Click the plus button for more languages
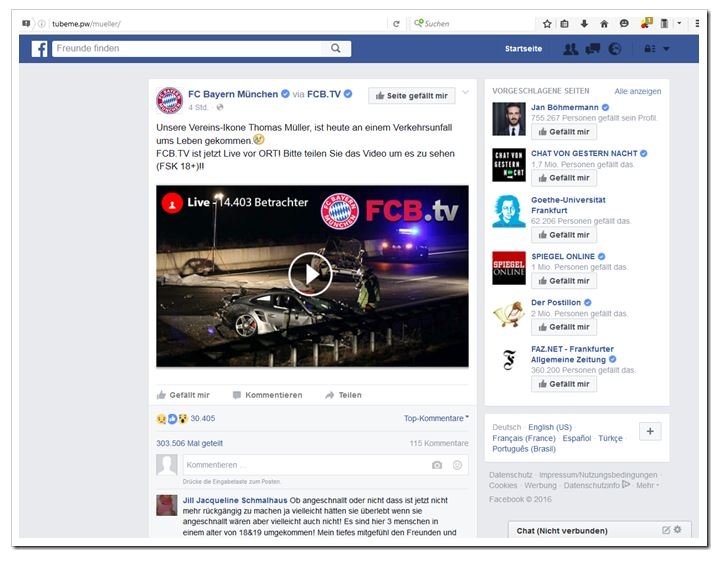 tap(650, 432)
